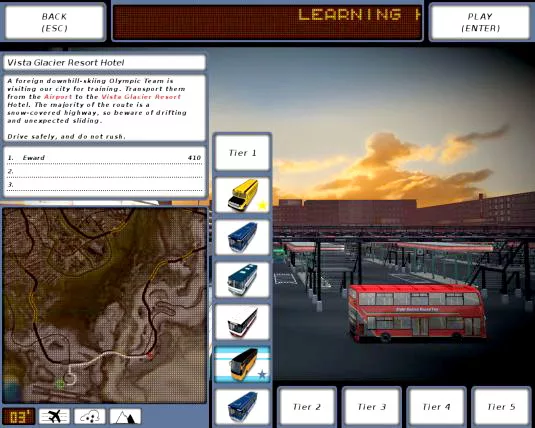
Task: Choose the dark blue city bus thumbnail
Action: click(x=243, y=237)
